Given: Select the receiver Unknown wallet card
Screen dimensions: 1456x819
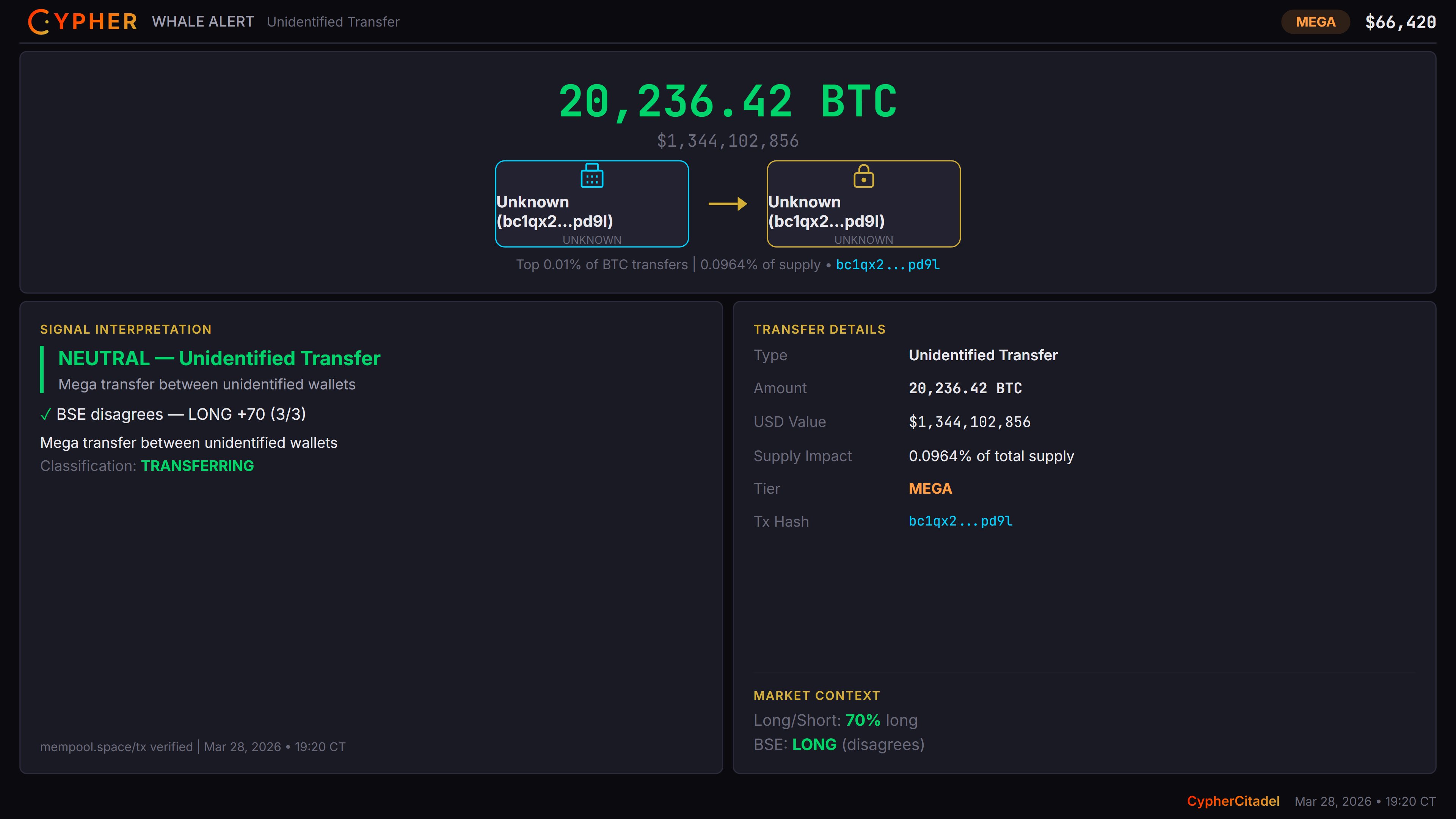Looking at the screenshot, I should click(x=863, y=204).
